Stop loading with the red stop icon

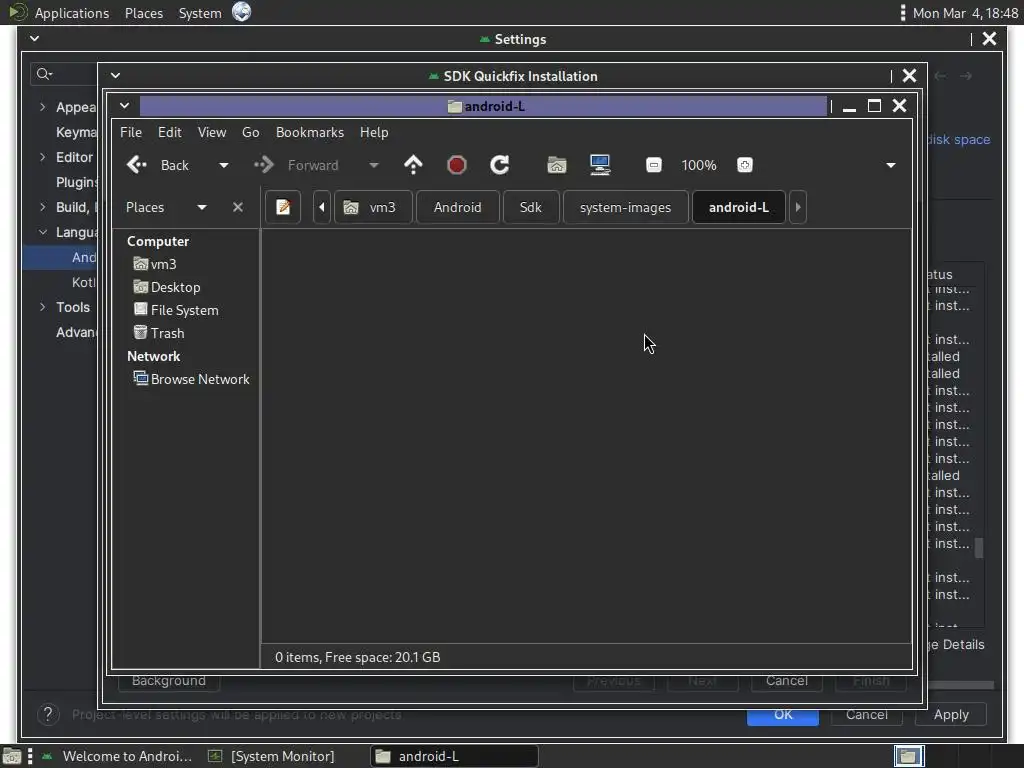coord(456,165)
